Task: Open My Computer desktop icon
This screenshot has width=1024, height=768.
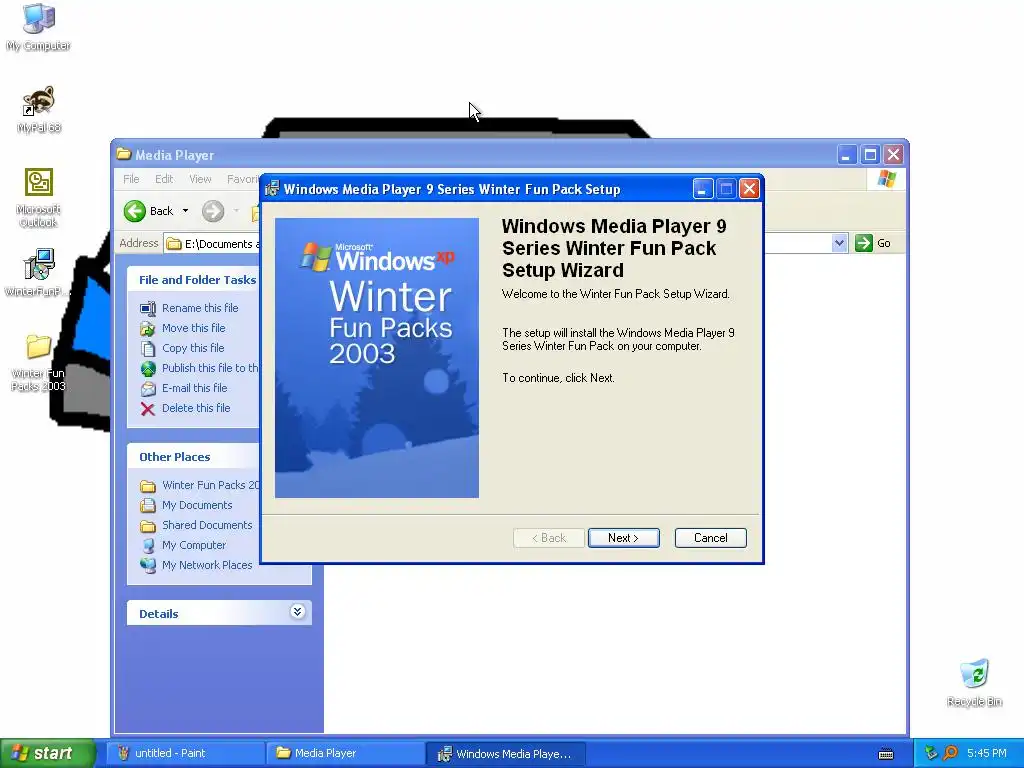Action: point(39,27)
